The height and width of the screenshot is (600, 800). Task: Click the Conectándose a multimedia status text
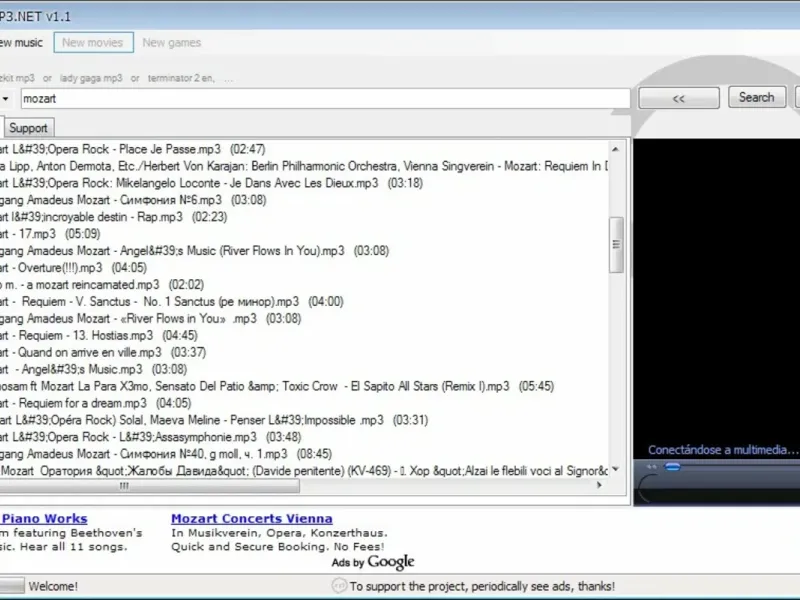coord(723,449)
